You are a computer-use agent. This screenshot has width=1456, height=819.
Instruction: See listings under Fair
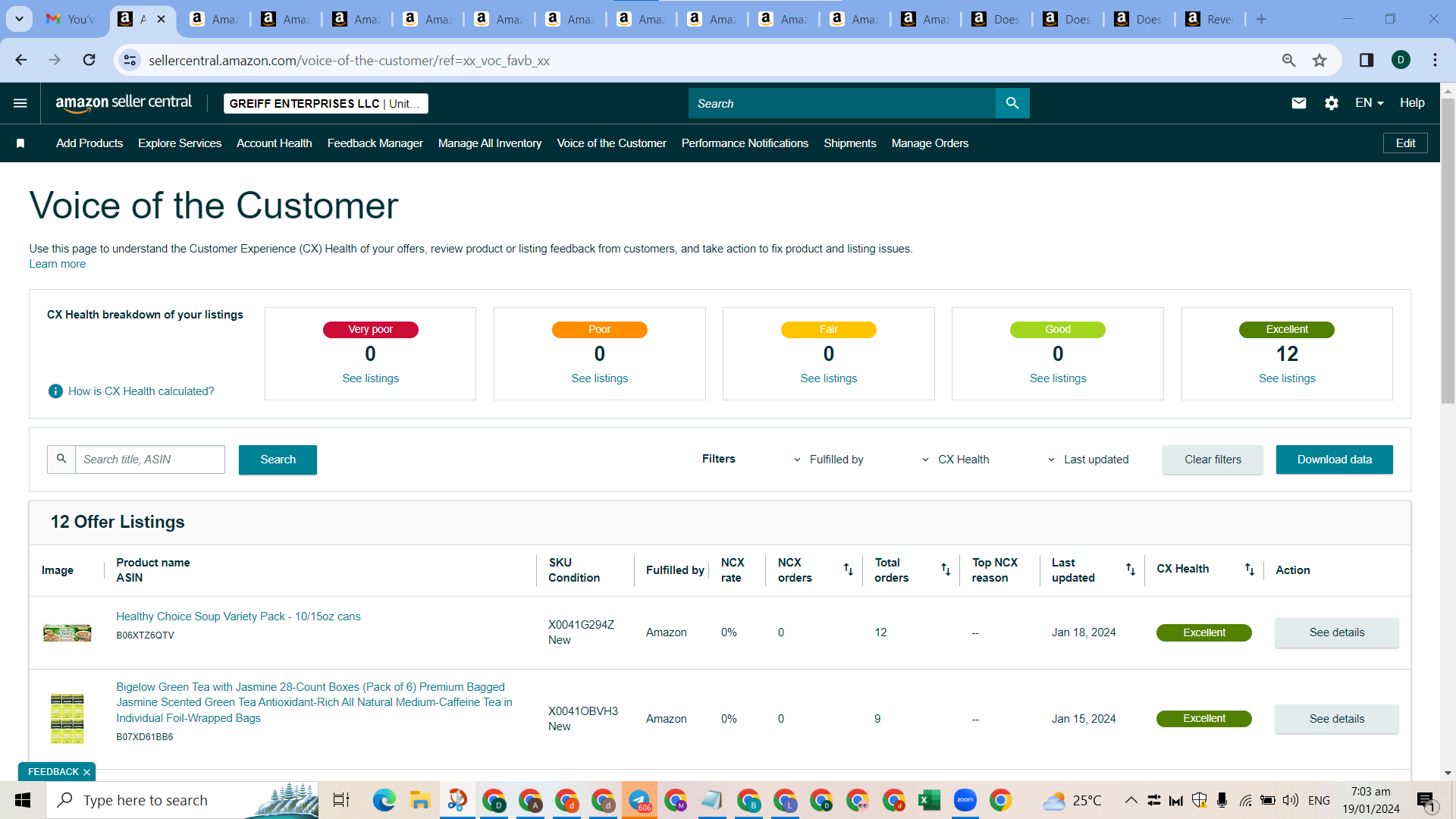[829, 378]
